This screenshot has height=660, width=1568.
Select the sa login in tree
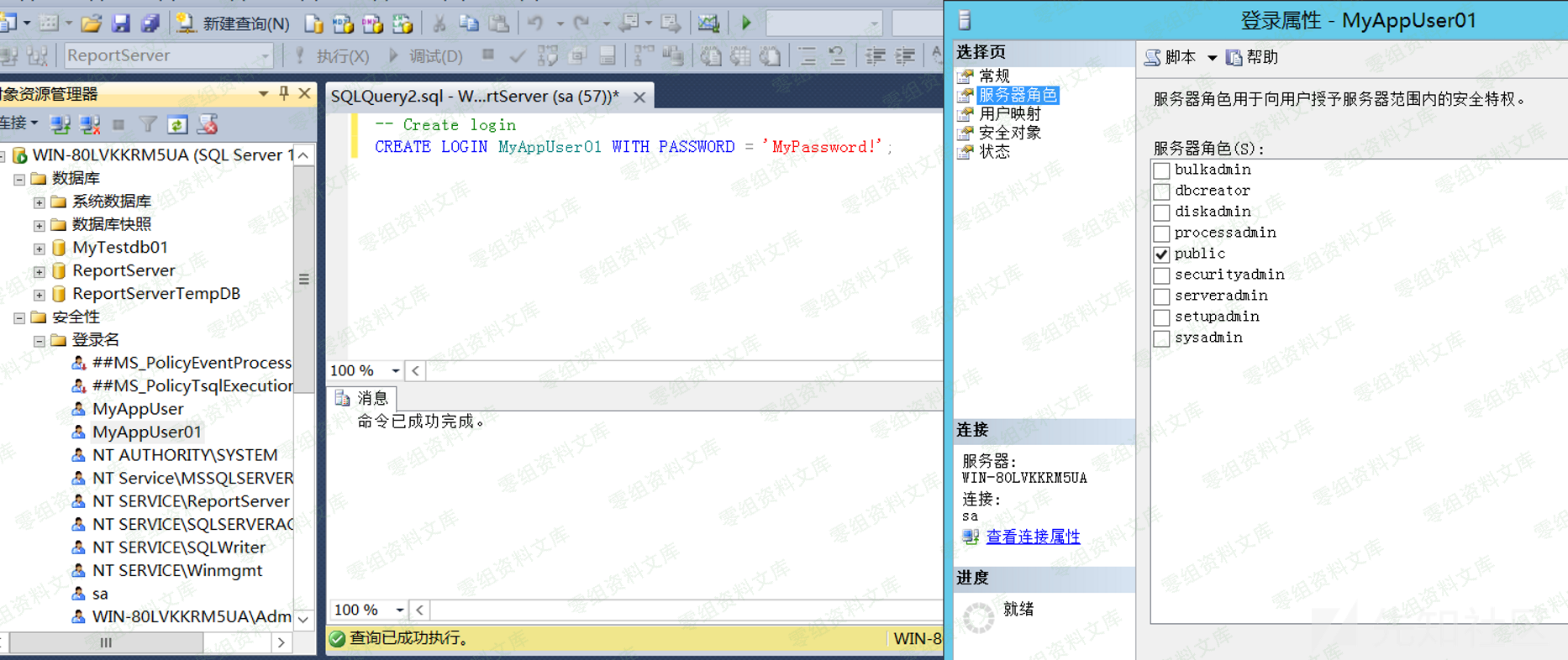[x=100, y=594]
